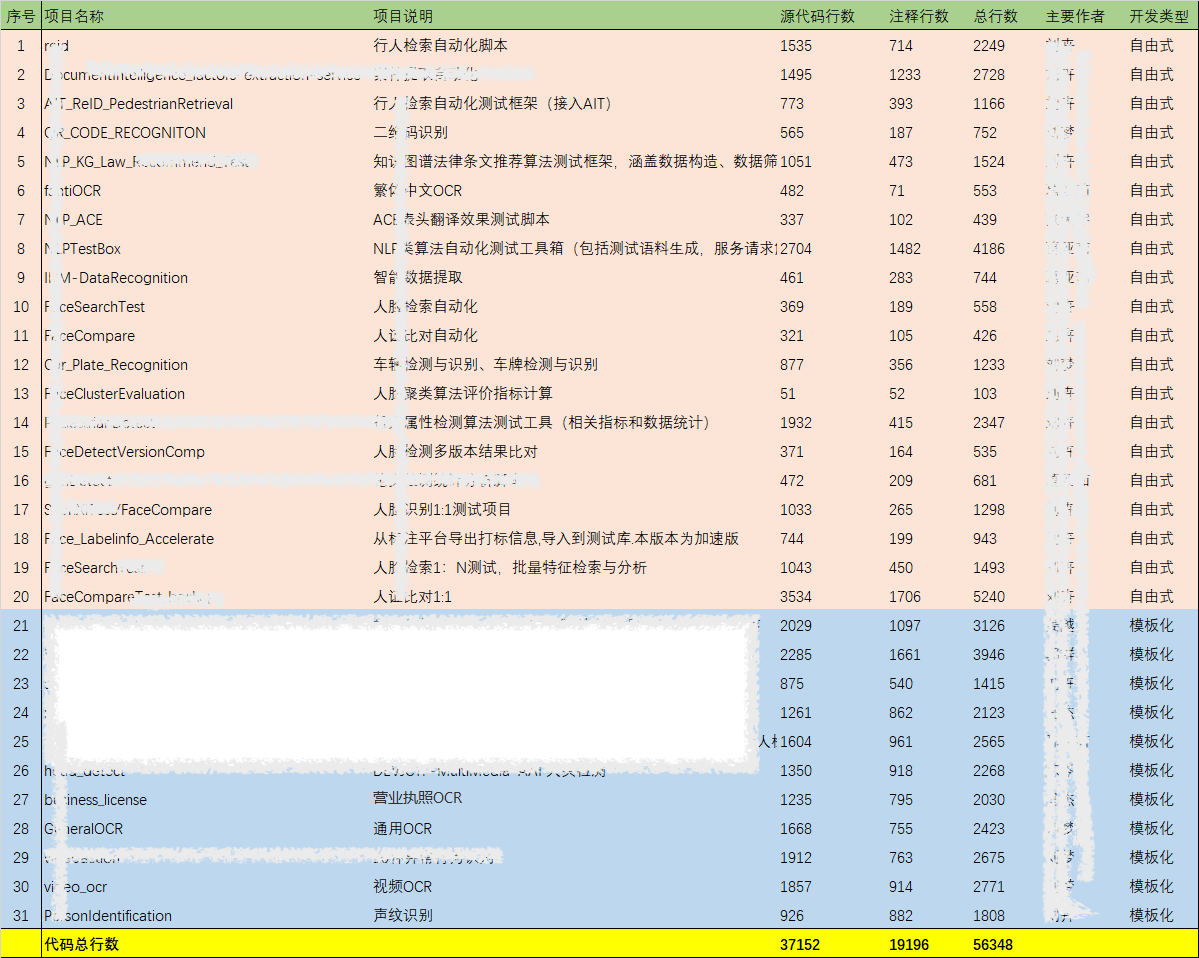The height and width of the screenshot is (958, 1199).
Task: Click FaceClusterEvaluation project cell
Action: click(x=115, y=395)
